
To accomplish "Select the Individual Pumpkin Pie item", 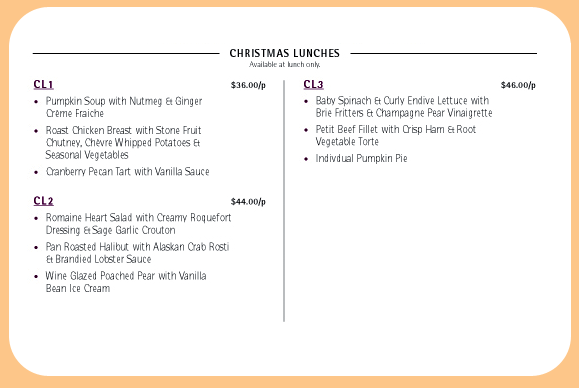I will click(361, 158).
